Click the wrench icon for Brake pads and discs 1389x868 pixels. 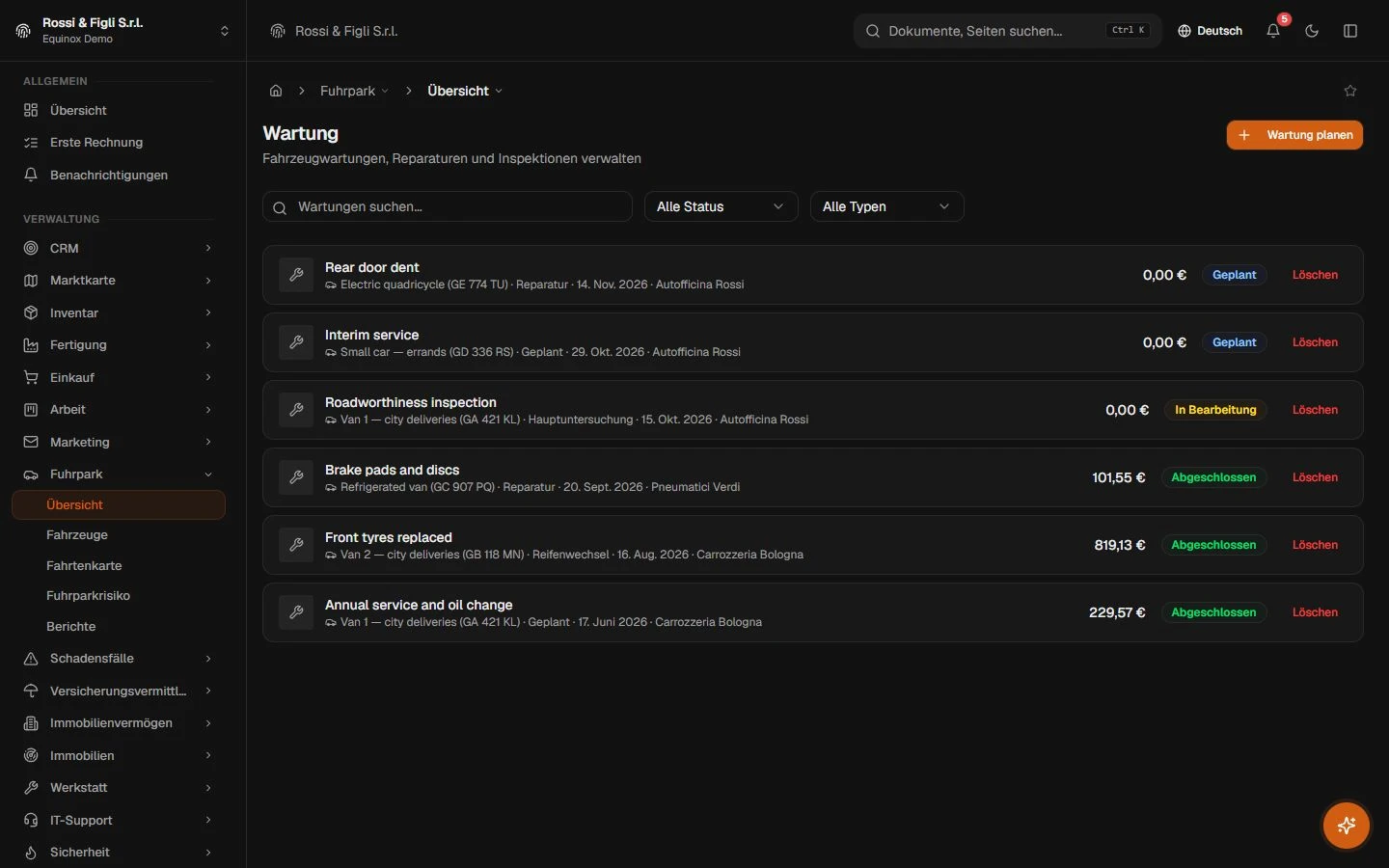(296, 477)
